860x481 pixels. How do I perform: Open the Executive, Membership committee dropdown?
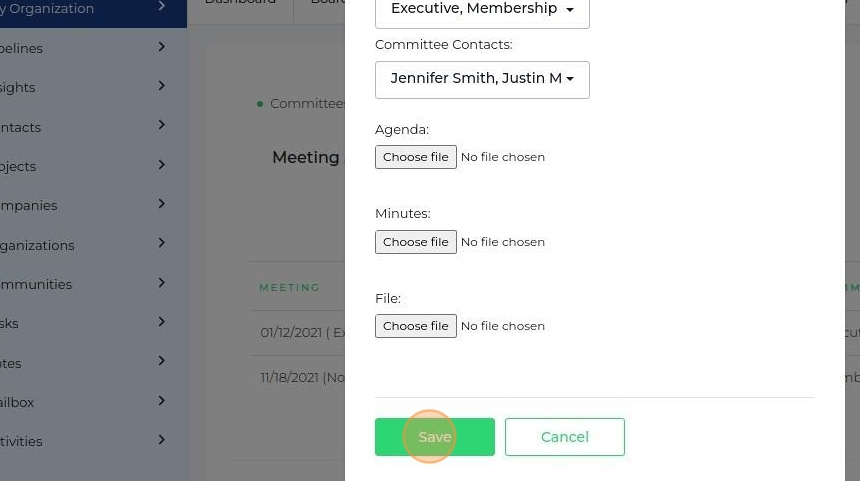(482, 10)
